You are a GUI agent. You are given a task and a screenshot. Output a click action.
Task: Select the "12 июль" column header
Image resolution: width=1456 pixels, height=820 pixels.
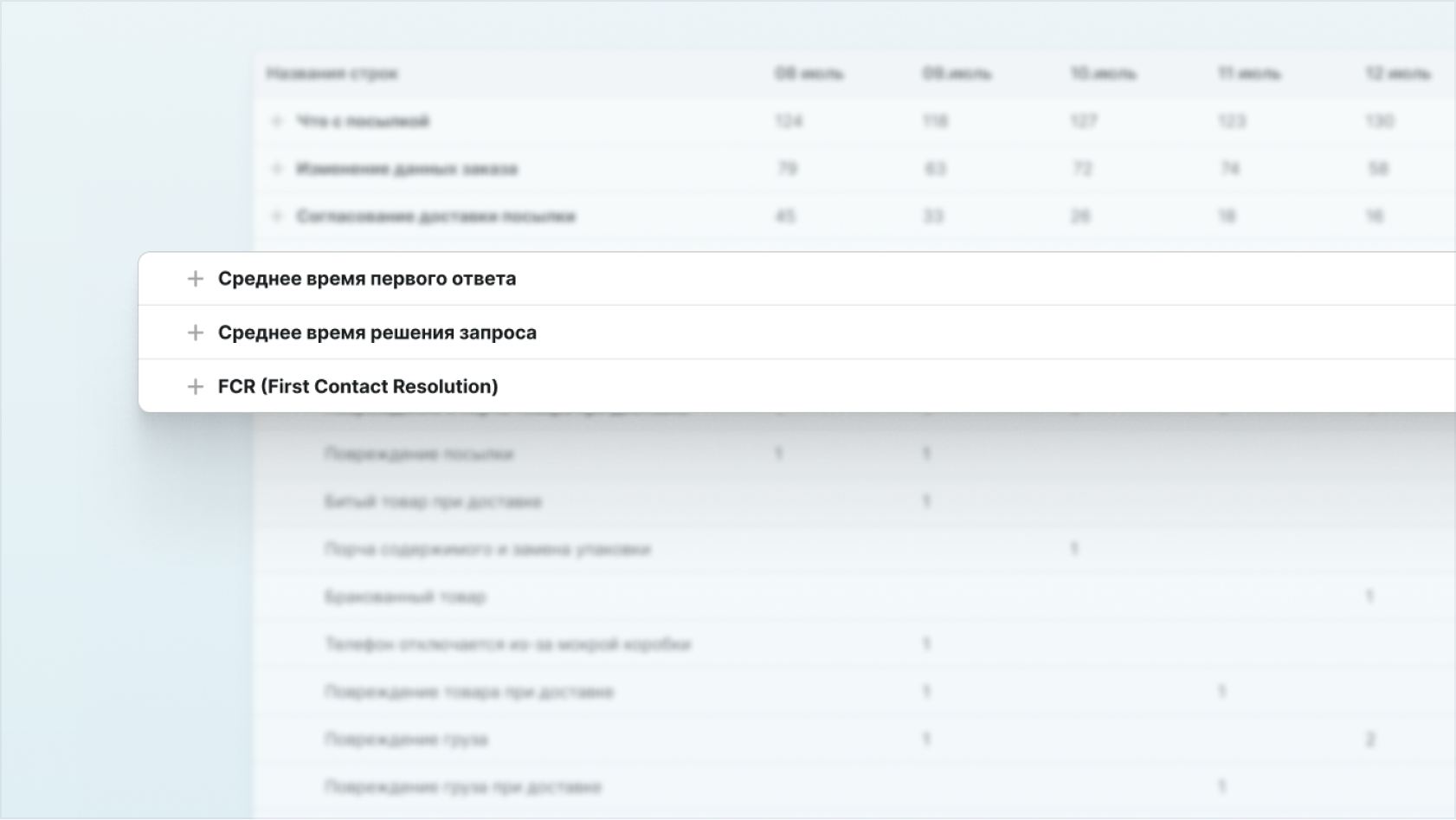coord(1397,74)
